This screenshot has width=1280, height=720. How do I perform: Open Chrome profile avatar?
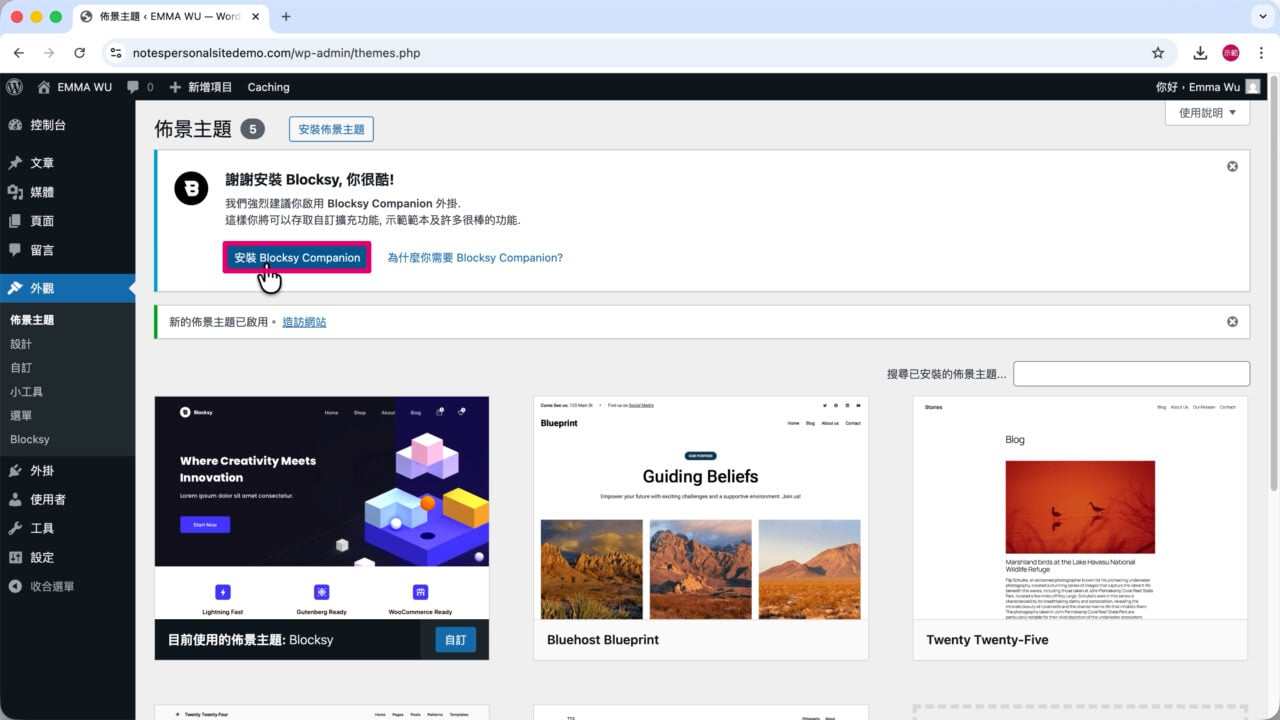[x=1231, y=53]
